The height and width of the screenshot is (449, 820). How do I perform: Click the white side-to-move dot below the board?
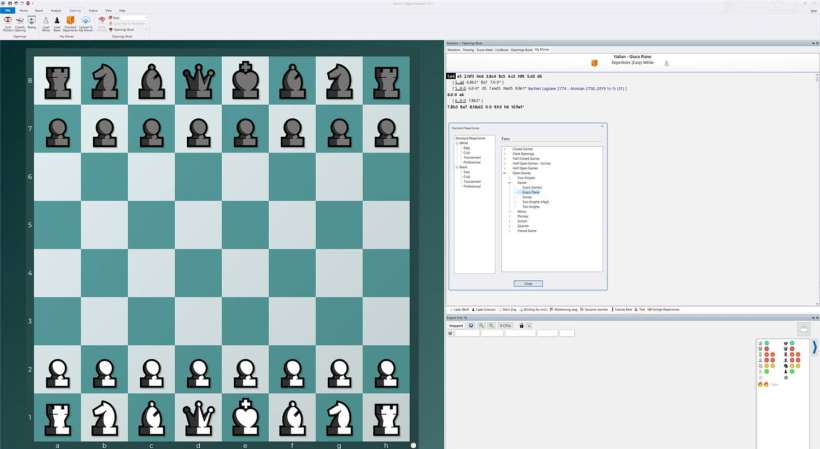coord(413,443)
